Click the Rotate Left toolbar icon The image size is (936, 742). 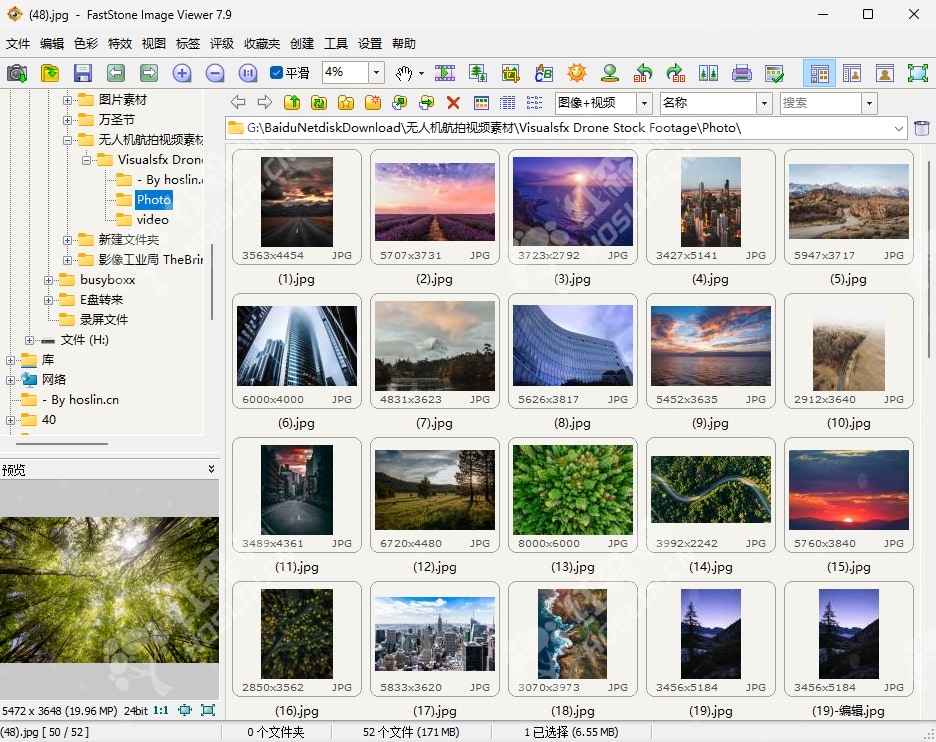coord(644,73)
